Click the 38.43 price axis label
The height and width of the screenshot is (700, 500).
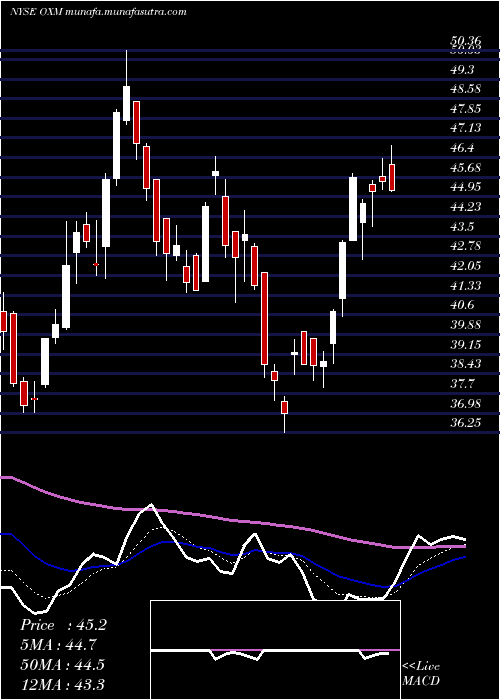[466, 364]
